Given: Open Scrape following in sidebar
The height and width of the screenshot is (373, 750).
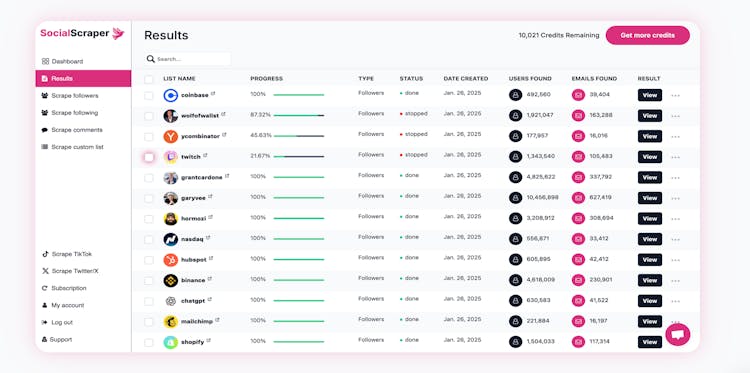Looking at the screenshot, I should [x=70, y=113].
